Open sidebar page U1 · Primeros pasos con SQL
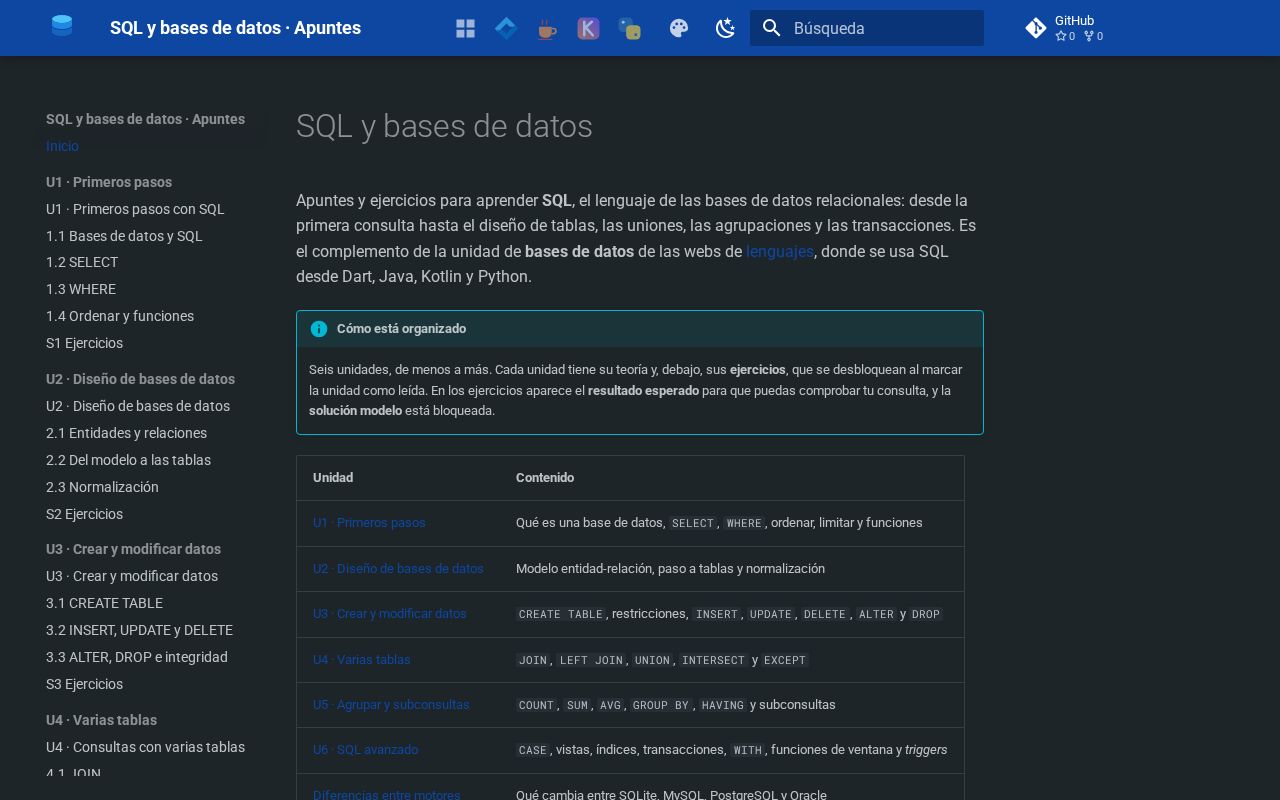This screenshot has height=800, width=1280. coord(135,209)
